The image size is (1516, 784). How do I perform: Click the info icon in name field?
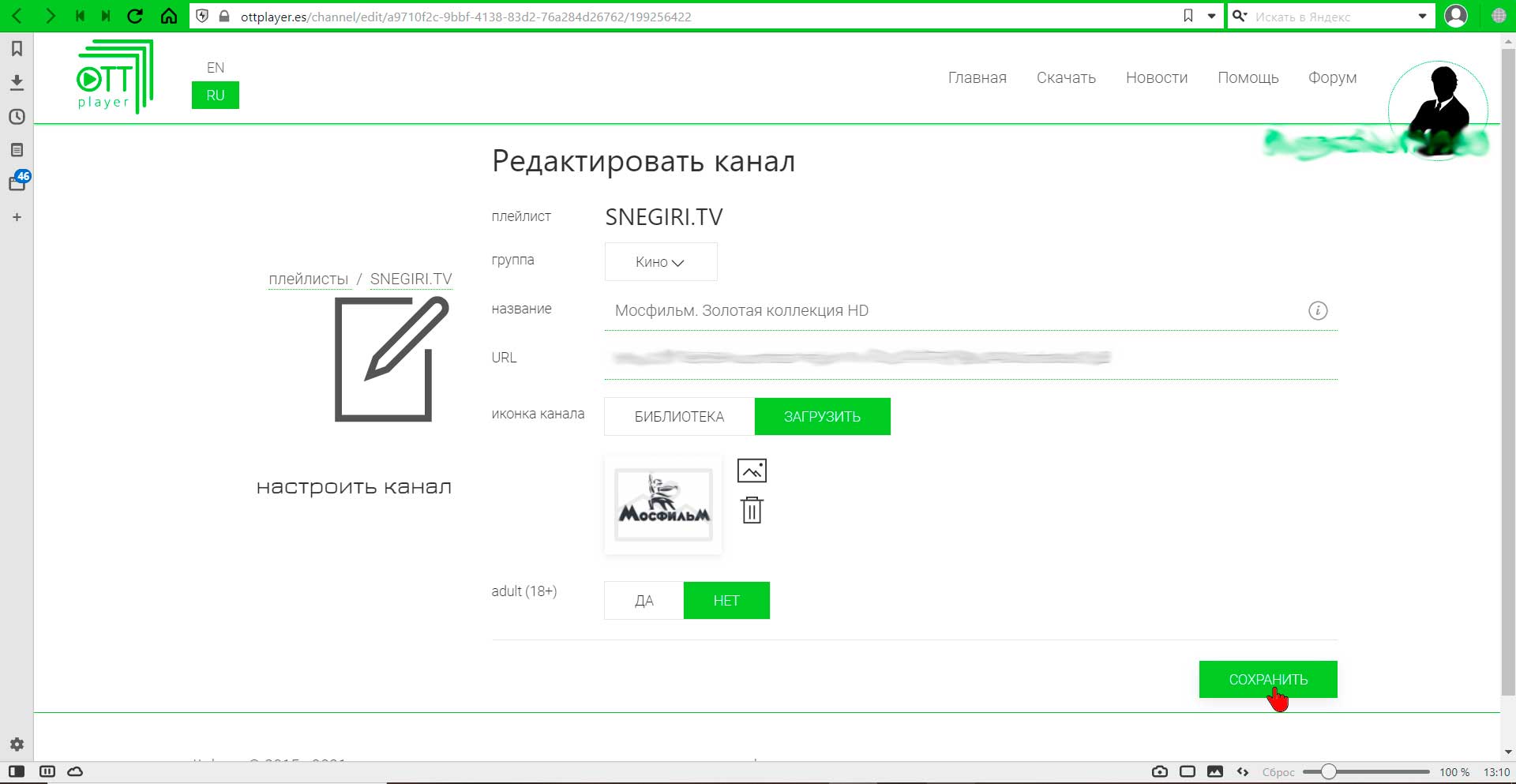pyautogui.click(x=1318, y=310)
